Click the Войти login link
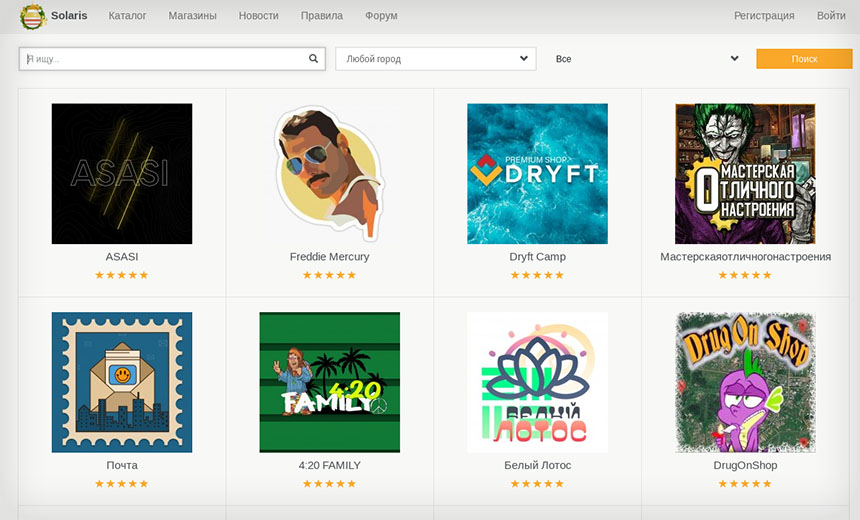This screenshot has height=520, width=860. [830, 16]
